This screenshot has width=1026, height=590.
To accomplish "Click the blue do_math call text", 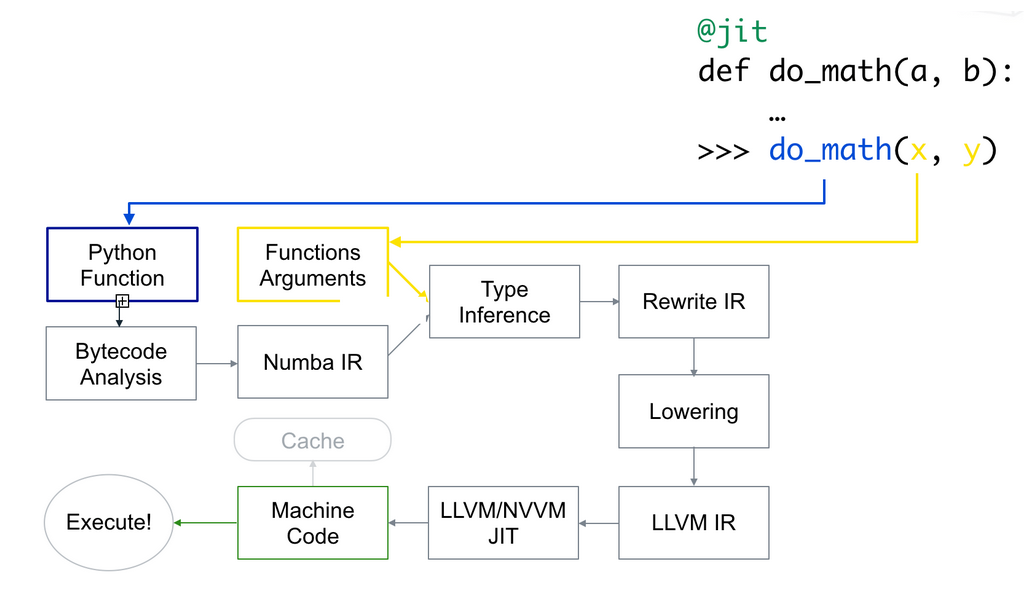I will click(830, 150).
